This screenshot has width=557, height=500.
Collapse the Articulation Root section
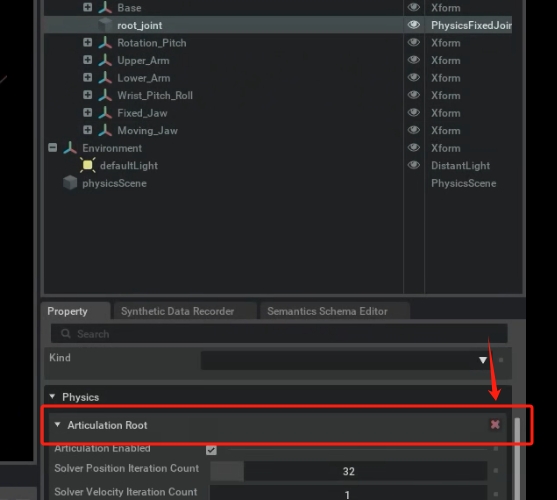click(x=57, y=425)
